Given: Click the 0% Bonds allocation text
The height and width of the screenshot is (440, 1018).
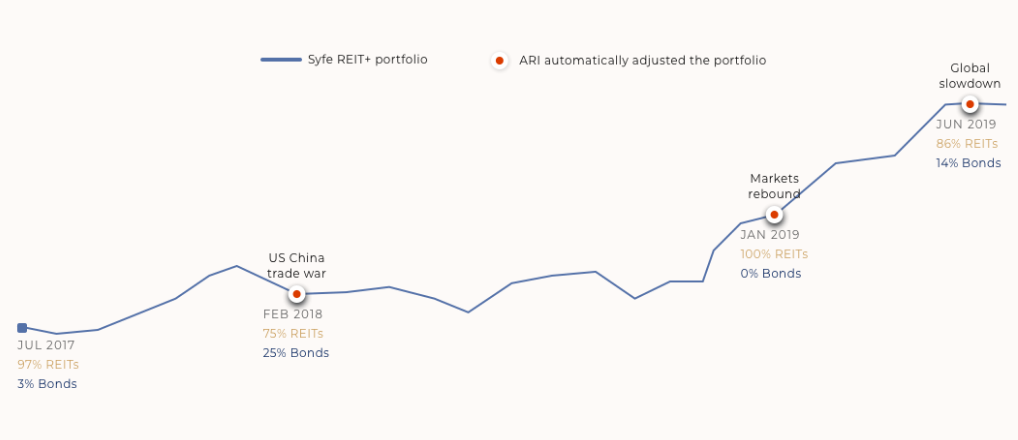Looking at the screenshot, I should tap(771, 274).
